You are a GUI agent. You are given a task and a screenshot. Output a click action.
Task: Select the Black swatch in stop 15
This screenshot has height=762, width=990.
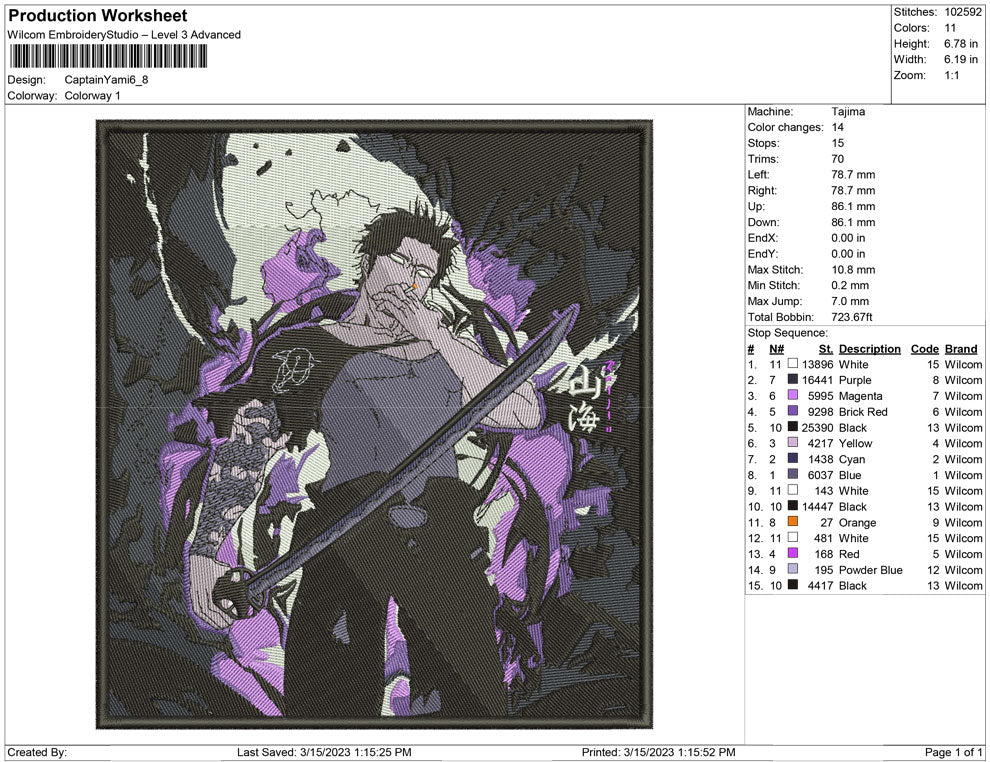point(792,585)
